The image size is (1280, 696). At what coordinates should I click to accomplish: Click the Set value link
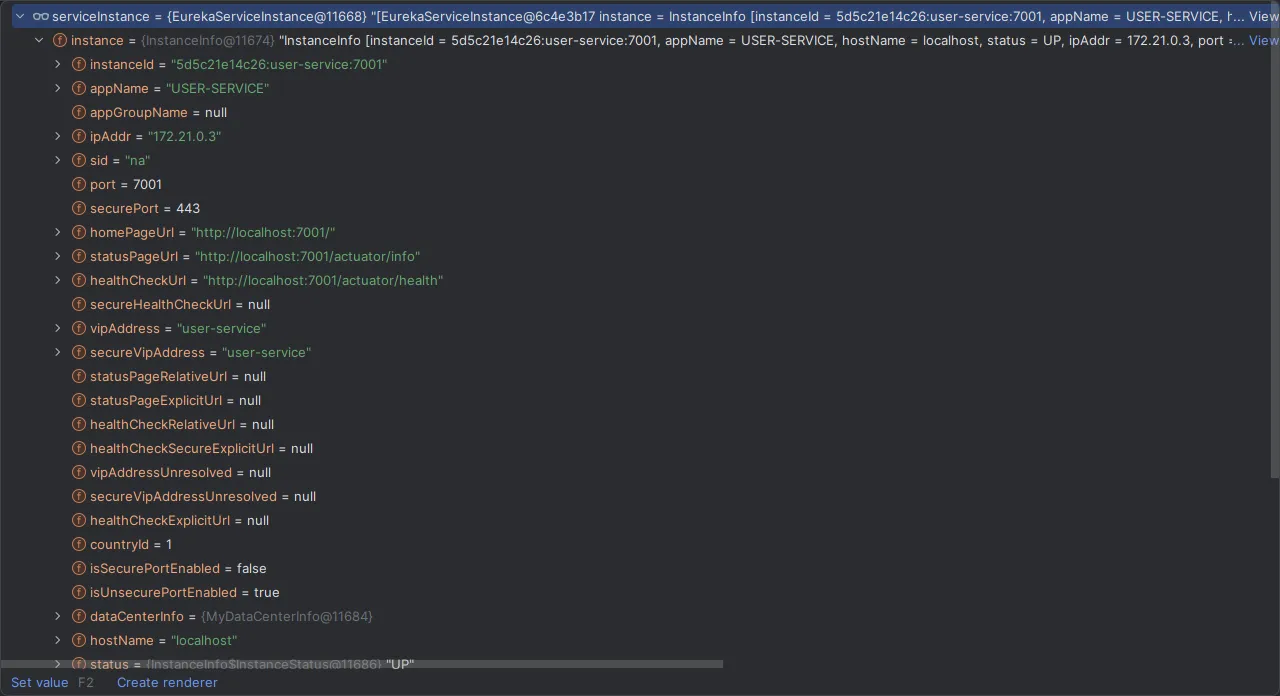(39, 682)
